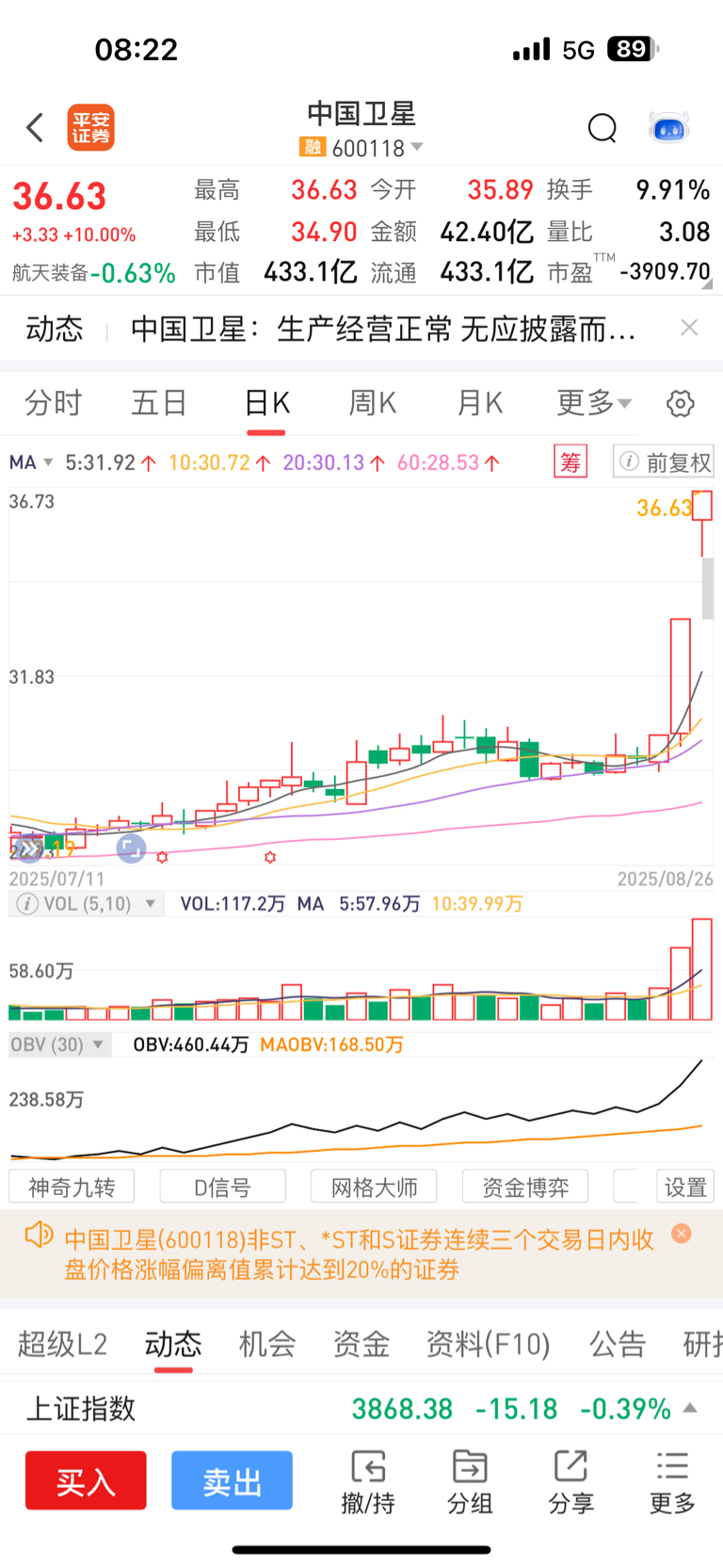Tap the back arrow icon
Viewport: 723px width, 1568px height.
pos(35,127)
